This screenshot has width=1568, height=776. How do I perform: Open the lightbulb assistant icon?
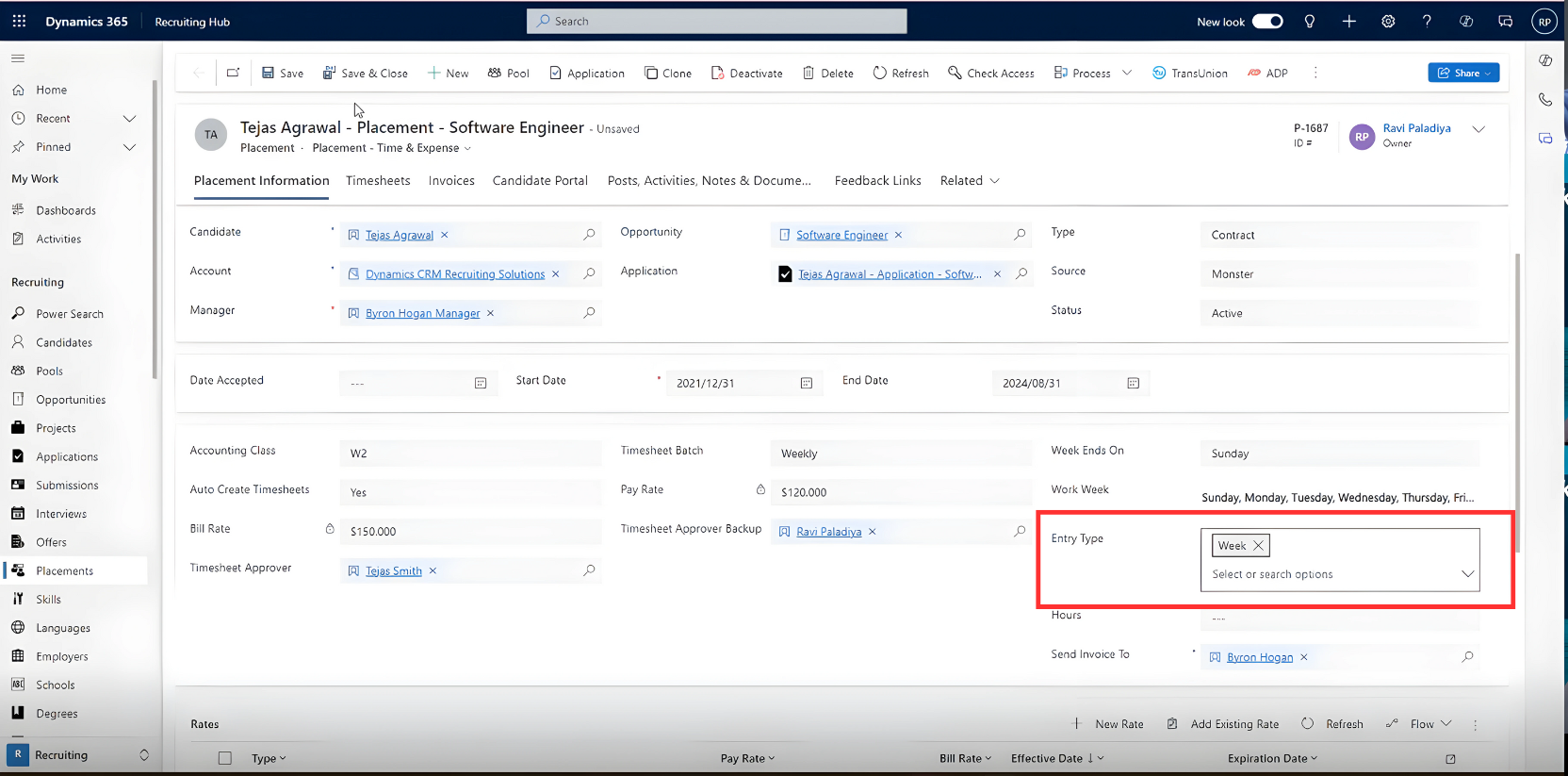pos(1309,22)
